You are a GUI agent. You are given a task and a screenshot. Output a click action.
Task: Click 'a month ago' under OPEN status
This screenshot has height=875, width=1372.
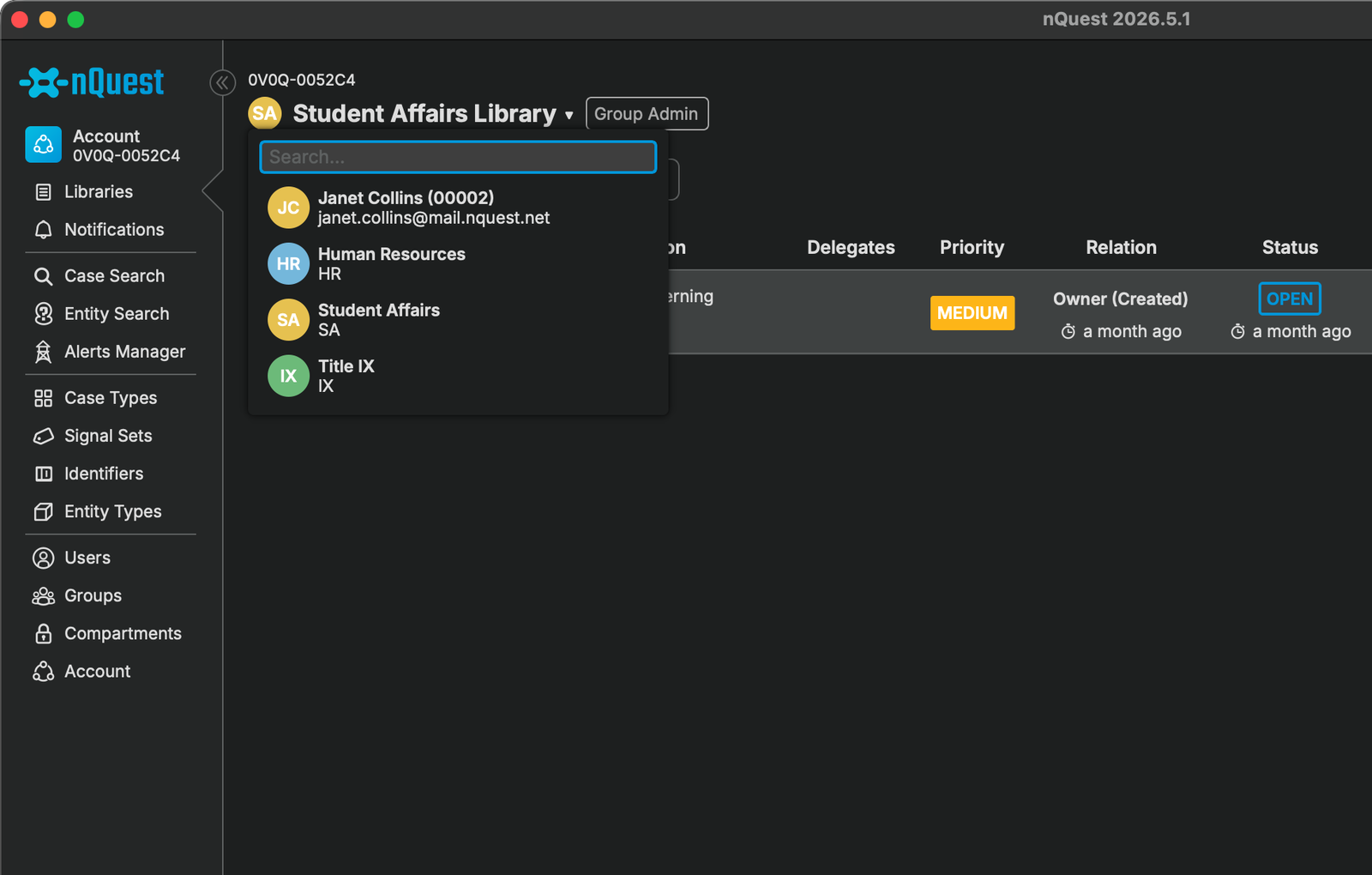coord(1302,331)
